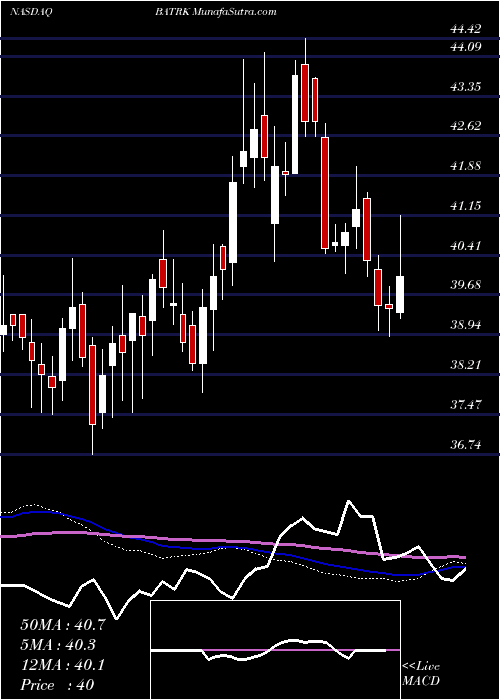Select the 41.15 price level label
This screenshot has width=500, height=700.
(466, 206)
